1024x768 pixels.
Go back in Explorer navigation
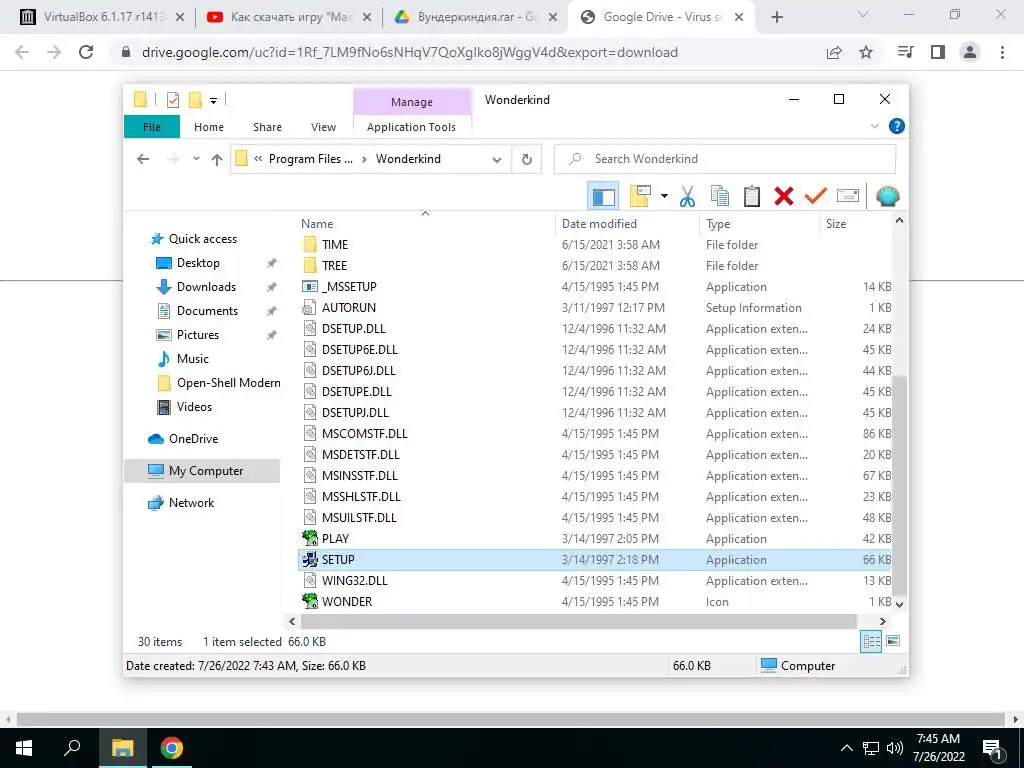point(143,159)
